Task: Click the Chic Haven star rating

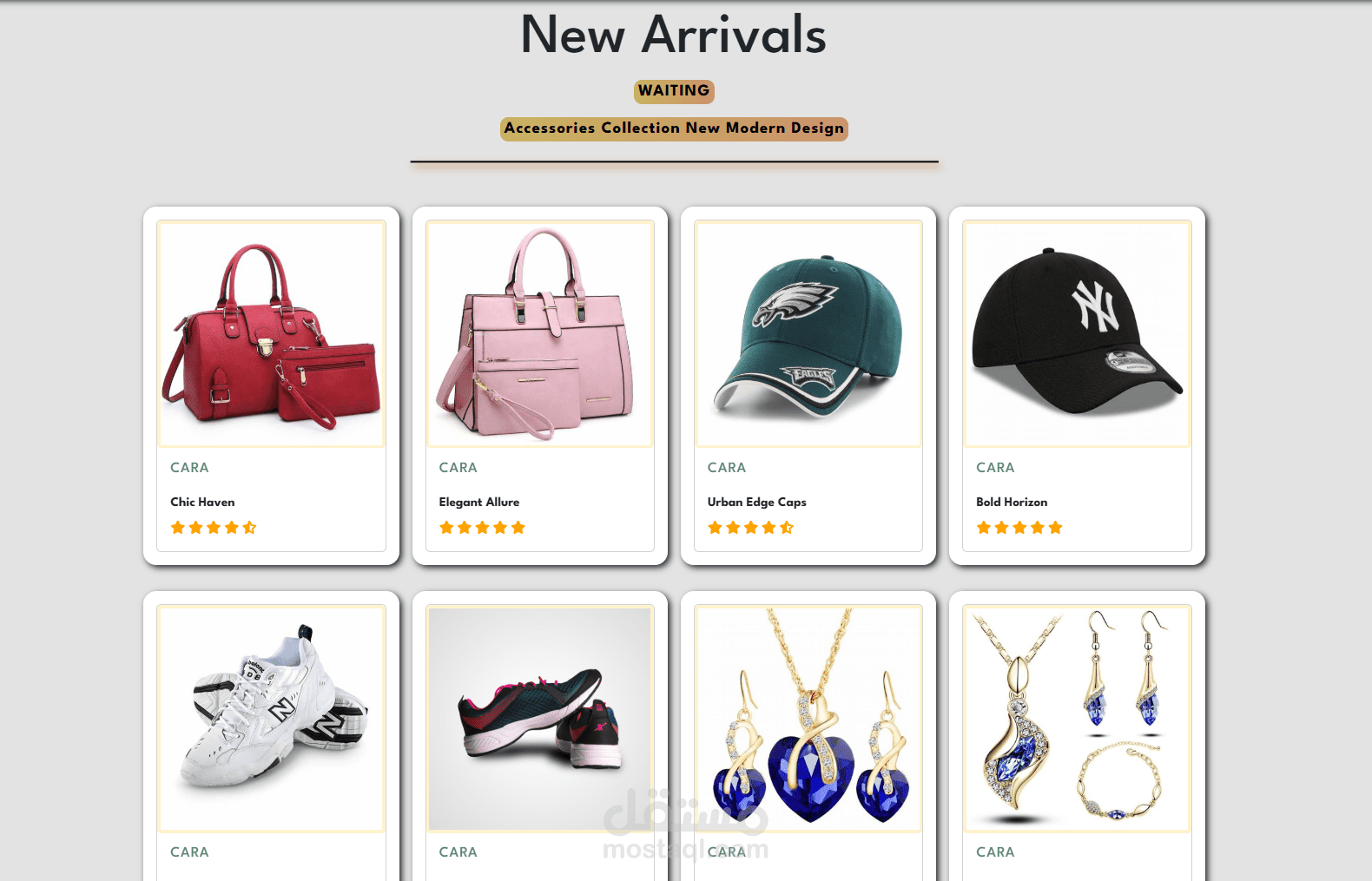Action: pos(214,528)
